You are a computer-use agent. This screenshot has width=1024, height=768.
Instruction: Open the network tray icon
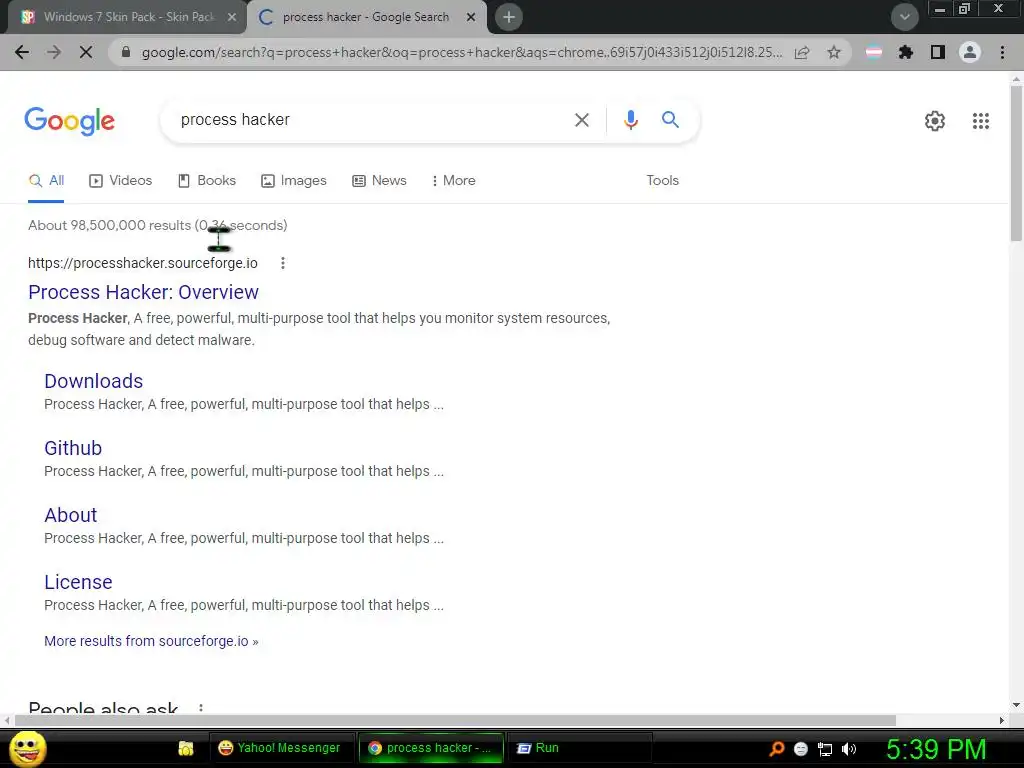pos(825,749)
